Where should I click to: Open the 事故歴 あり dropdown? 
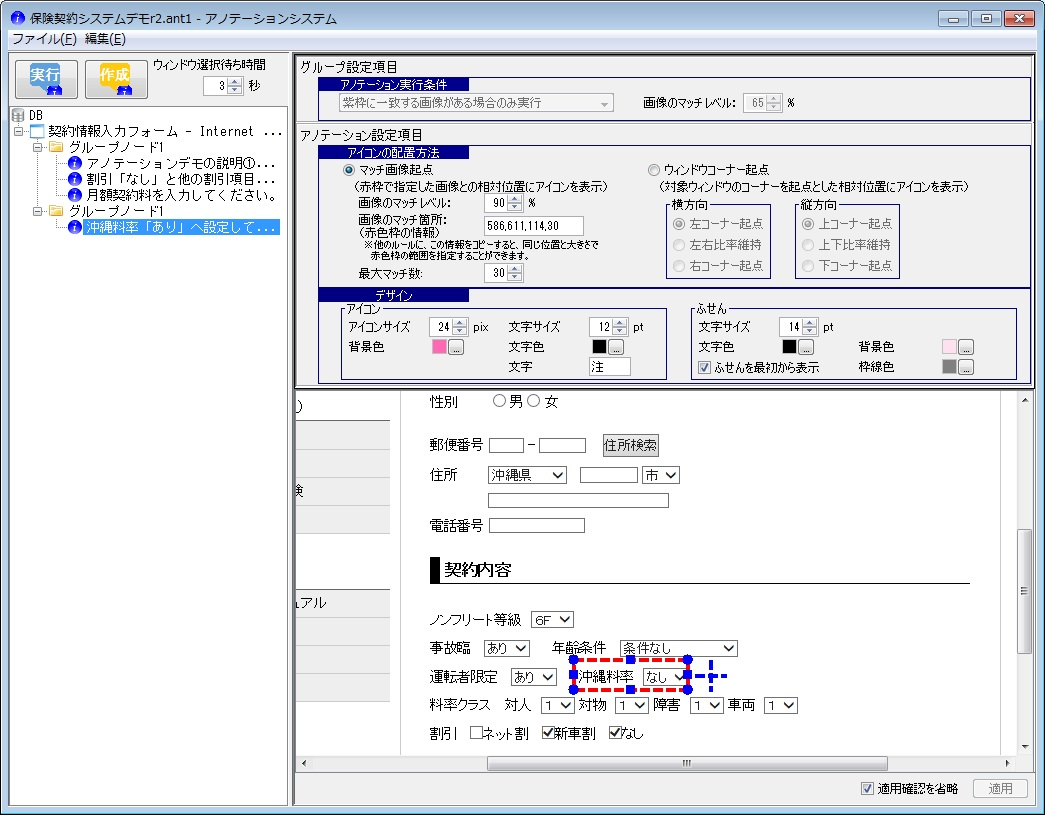(507, 648)
